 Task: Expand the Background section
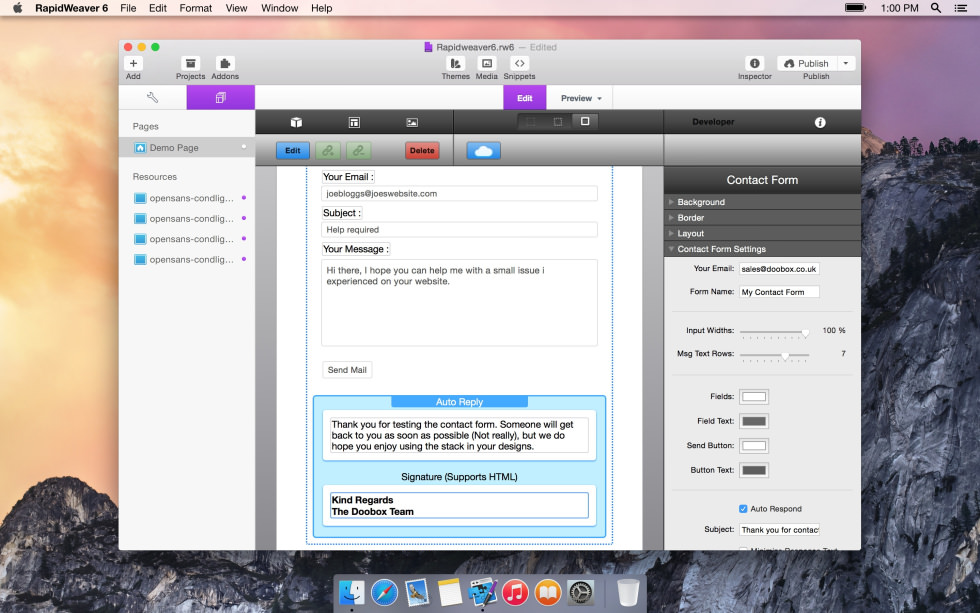(762, 202)
